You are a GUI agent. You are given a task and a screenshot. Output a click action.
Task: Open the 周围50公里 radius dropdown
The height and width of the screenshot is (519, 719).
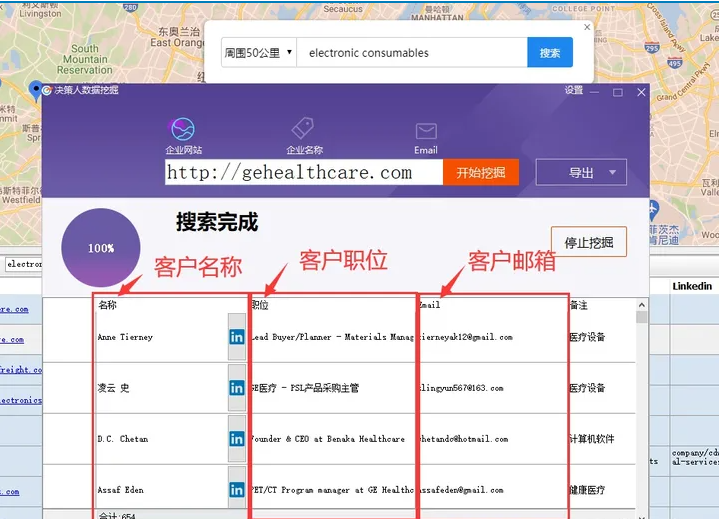click(x=259, y=53)
